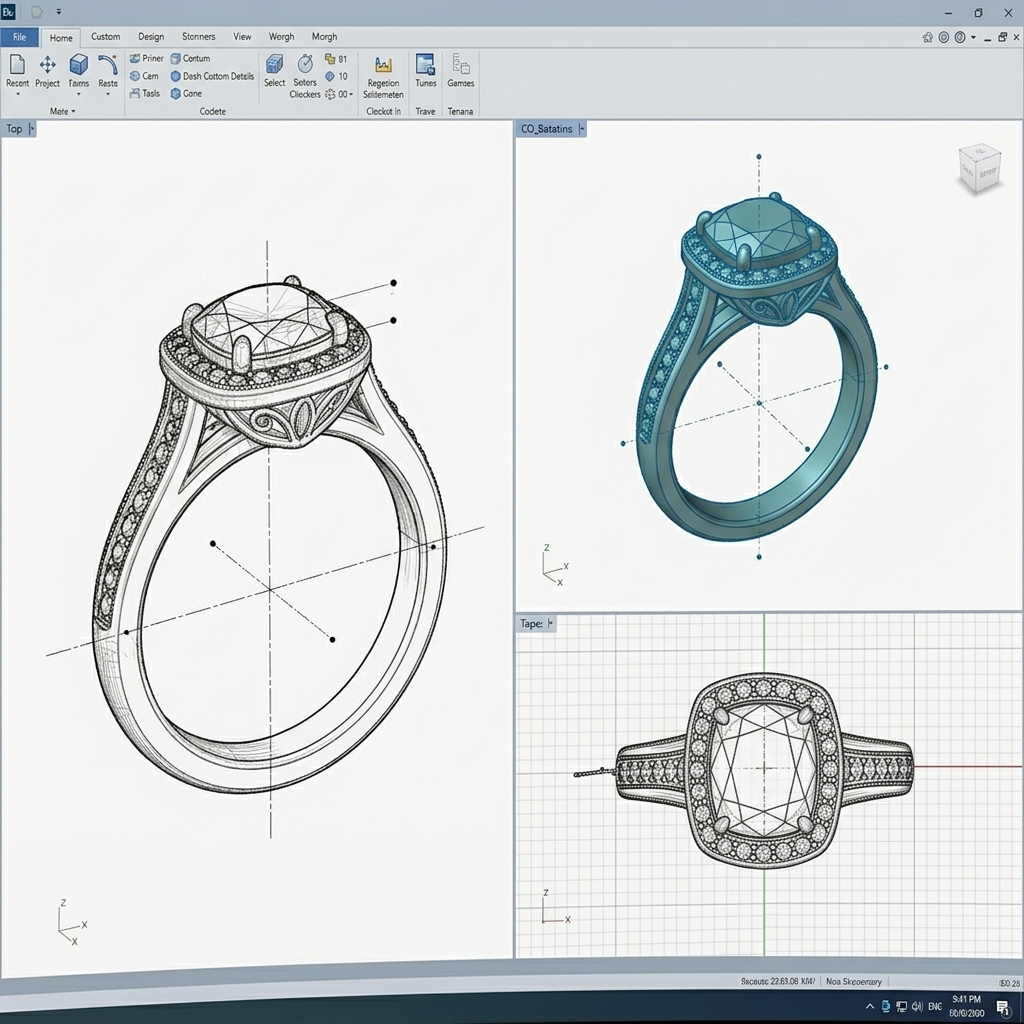This screenshot has height=1024, width=1024.
Task: Expand the Recent dropdown arrow
Action: (x=18, y=95)
